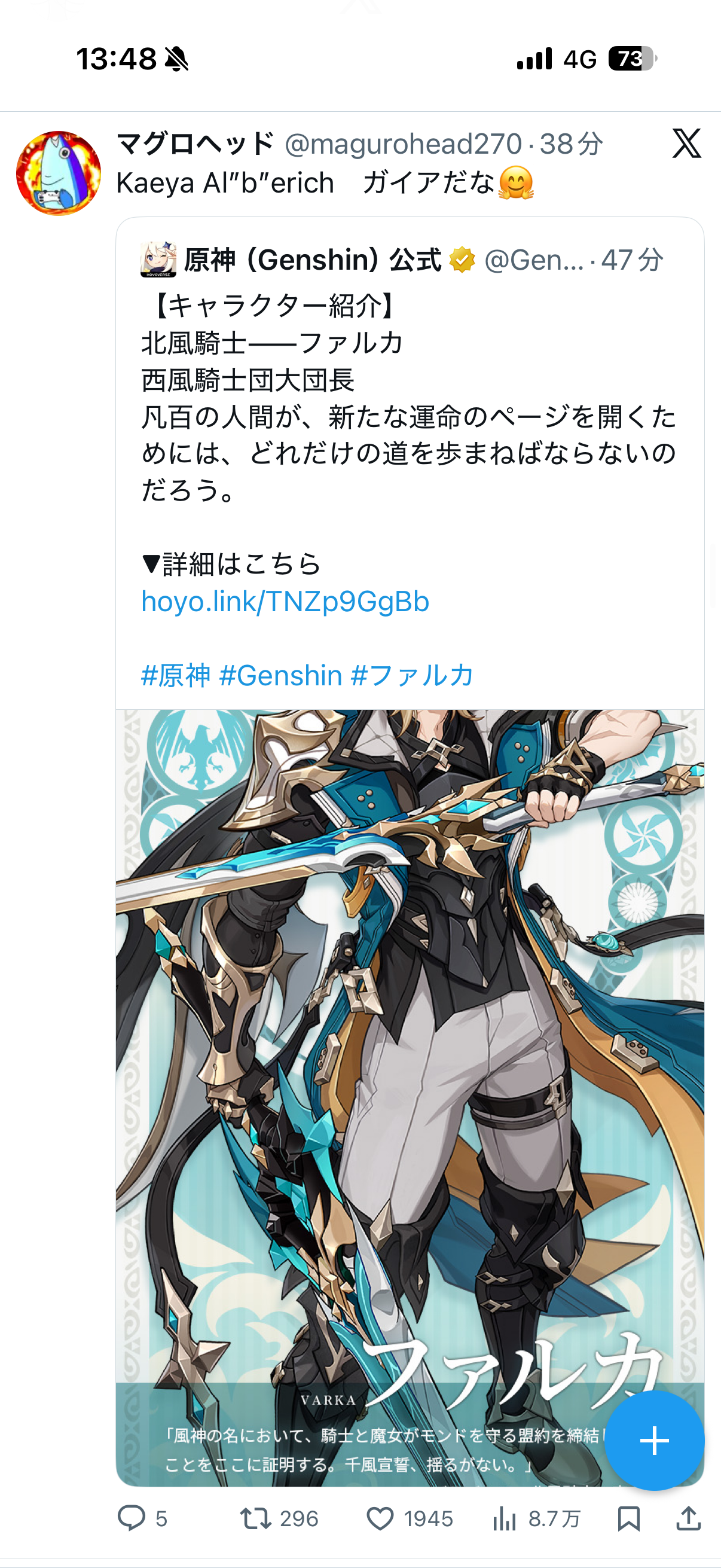This screenshot has width=721, height=1568.
Task: Open the hoyo.link/TNZp9GgBb link
Action: [285, 602]
